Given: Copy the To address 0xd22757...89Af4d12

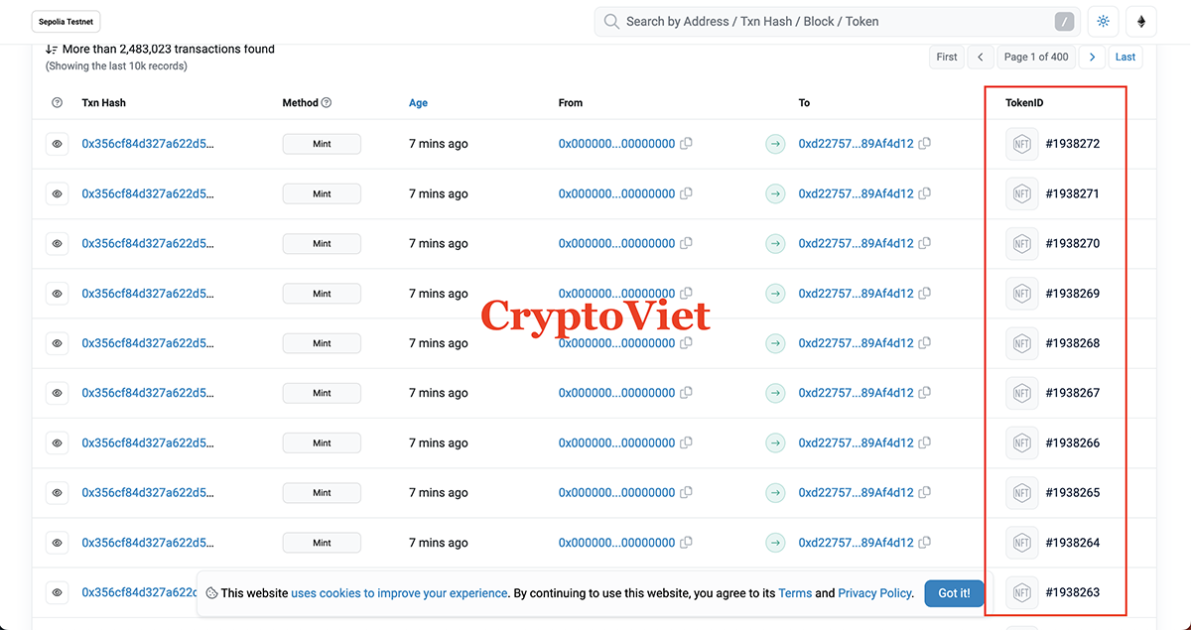Looking at the screenshot, I should pos(924,143).
